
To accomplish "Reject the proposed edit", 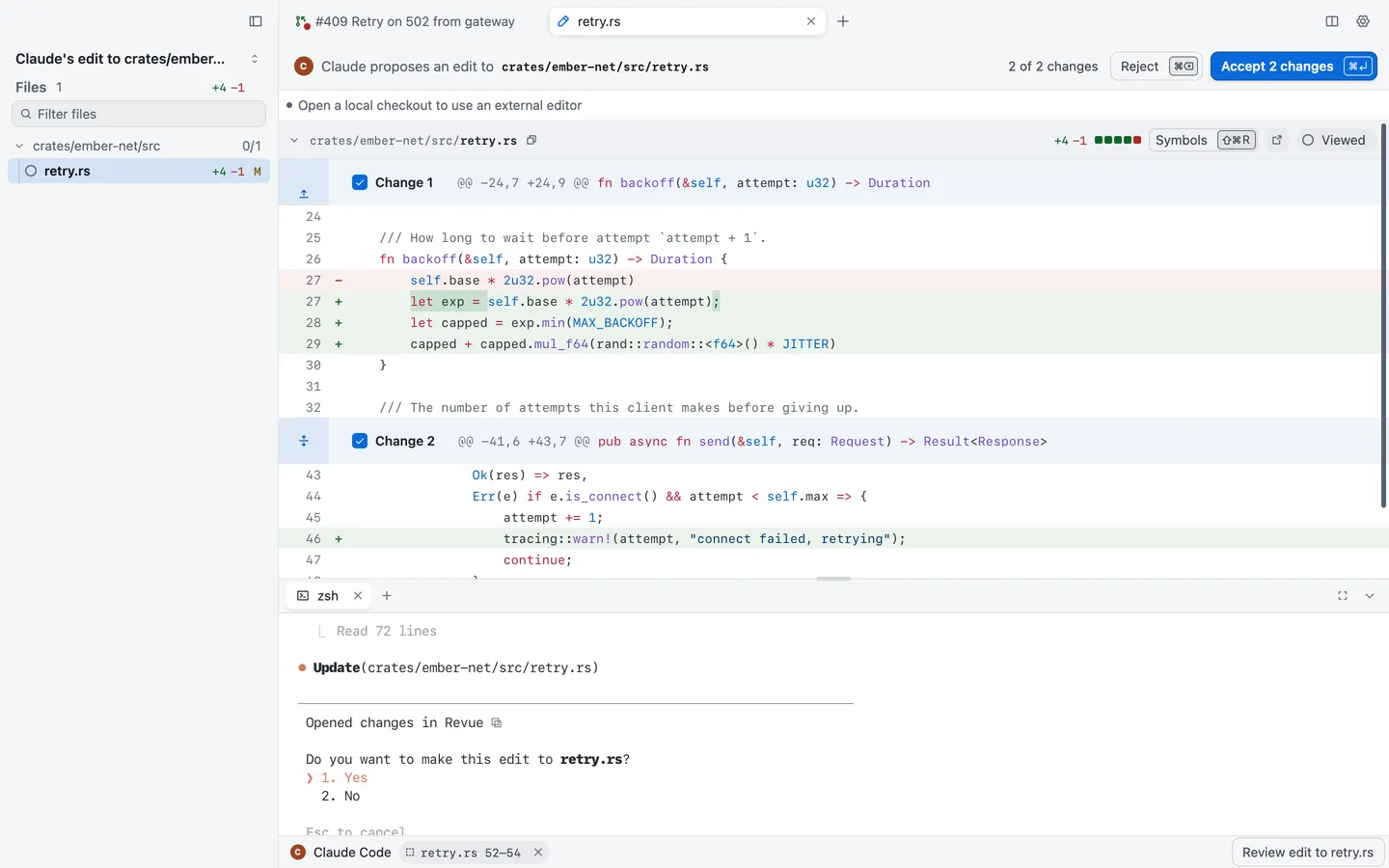I will [x=1157, y=66].
